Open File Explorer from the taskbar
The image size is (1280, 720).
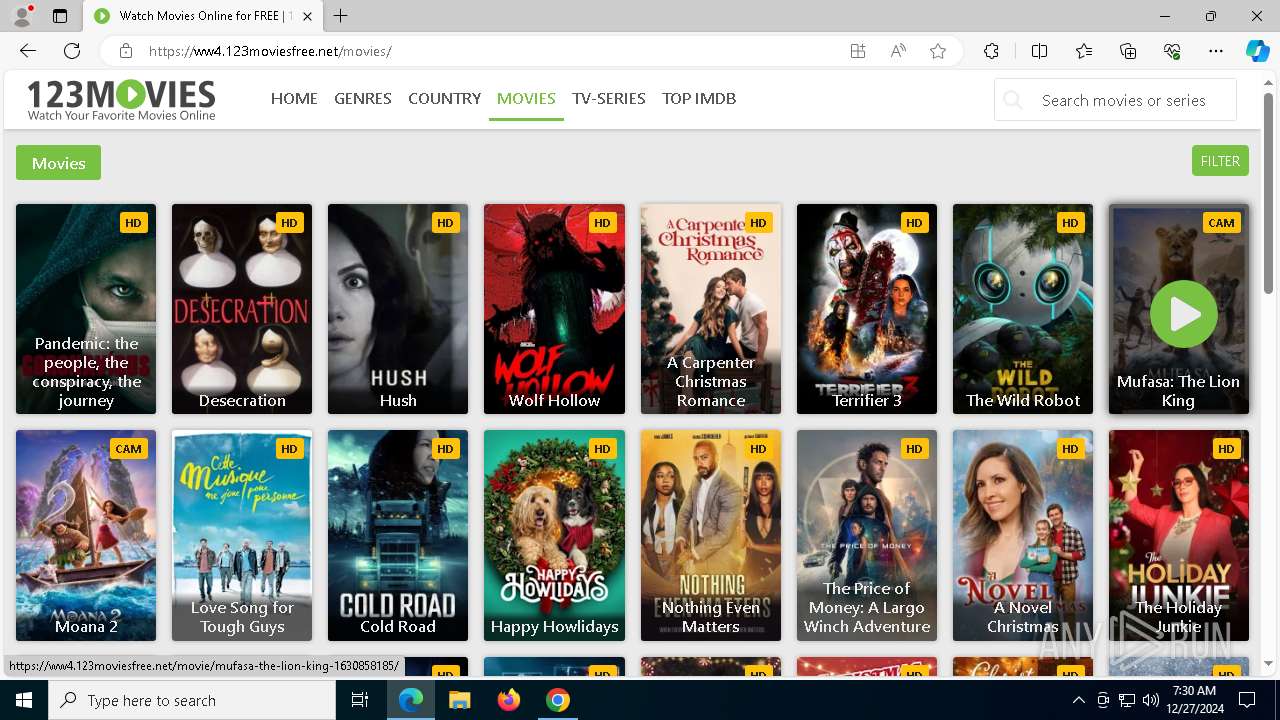pyautogui.click(x=459, y=700)
